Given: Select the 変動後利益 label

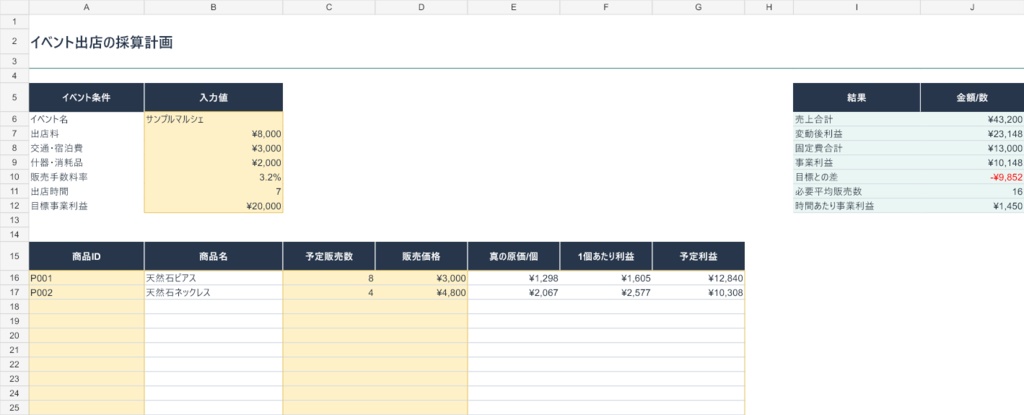Looking at the screenshot, I should (857, 133).
